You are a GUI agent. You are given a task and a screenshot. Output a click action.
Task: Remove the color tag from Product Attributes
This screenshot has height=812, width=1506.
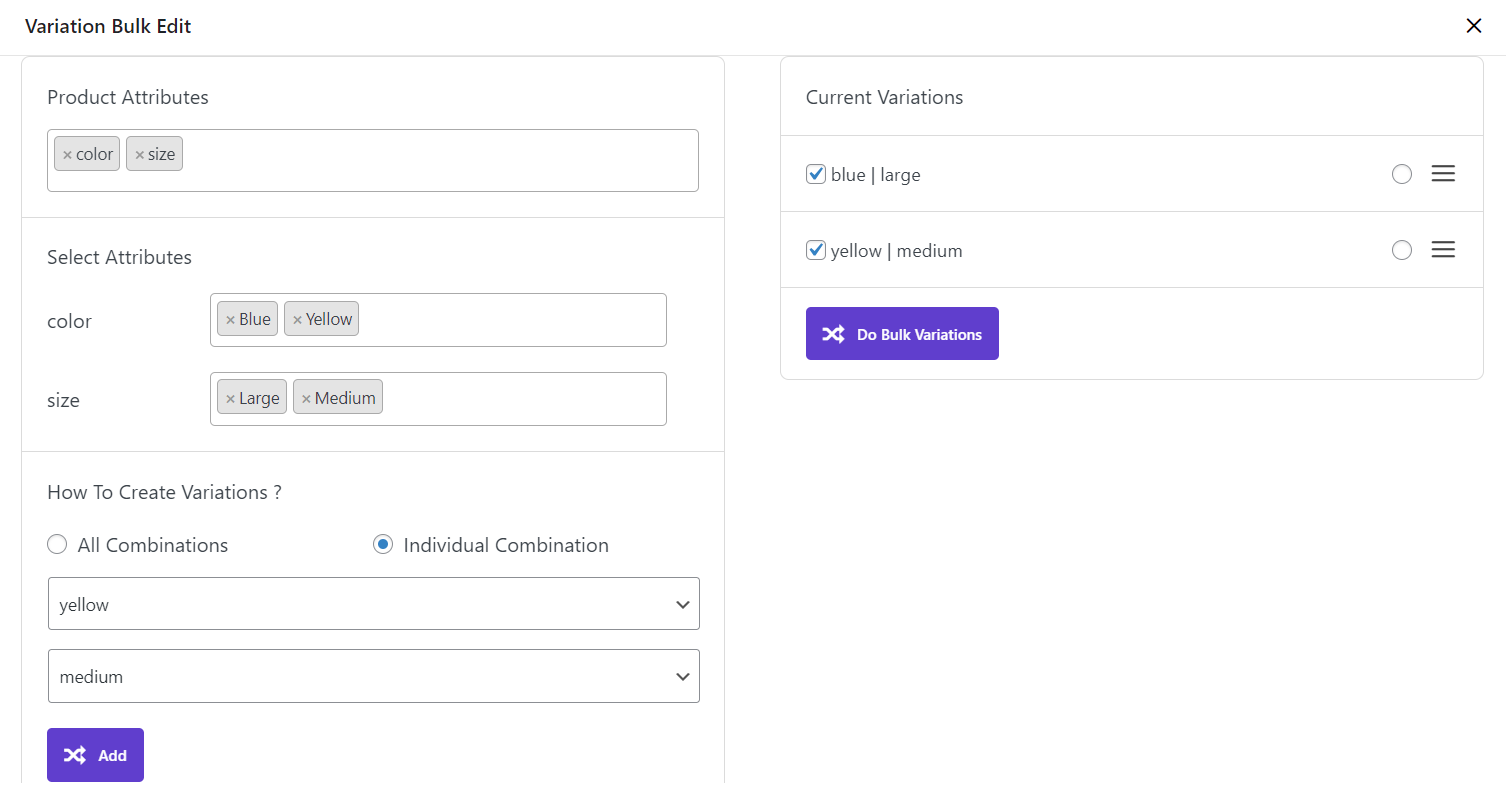tap(67, 155)
